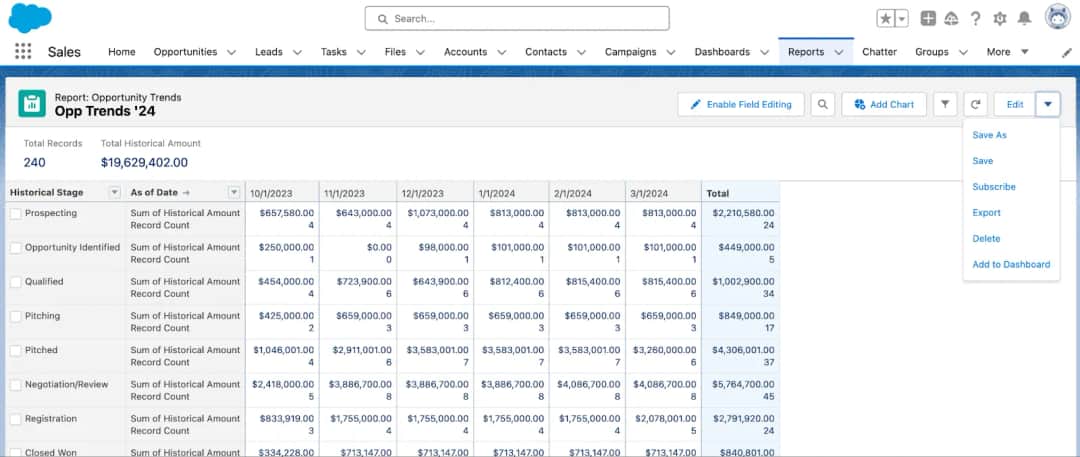Open the favorites list dropdown arrow
Screen dimensions: 1080x457
[x=902, y=19]
